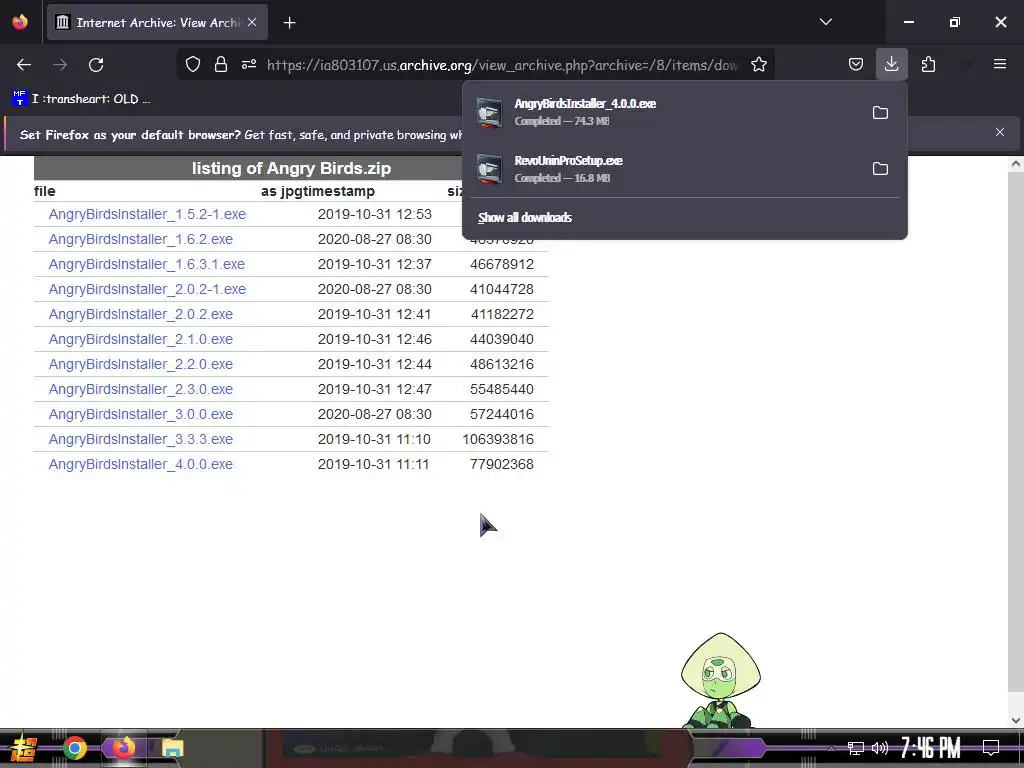Click the scrollbar down arrow
1024x768 pixels.
(x=1016, y=720)
